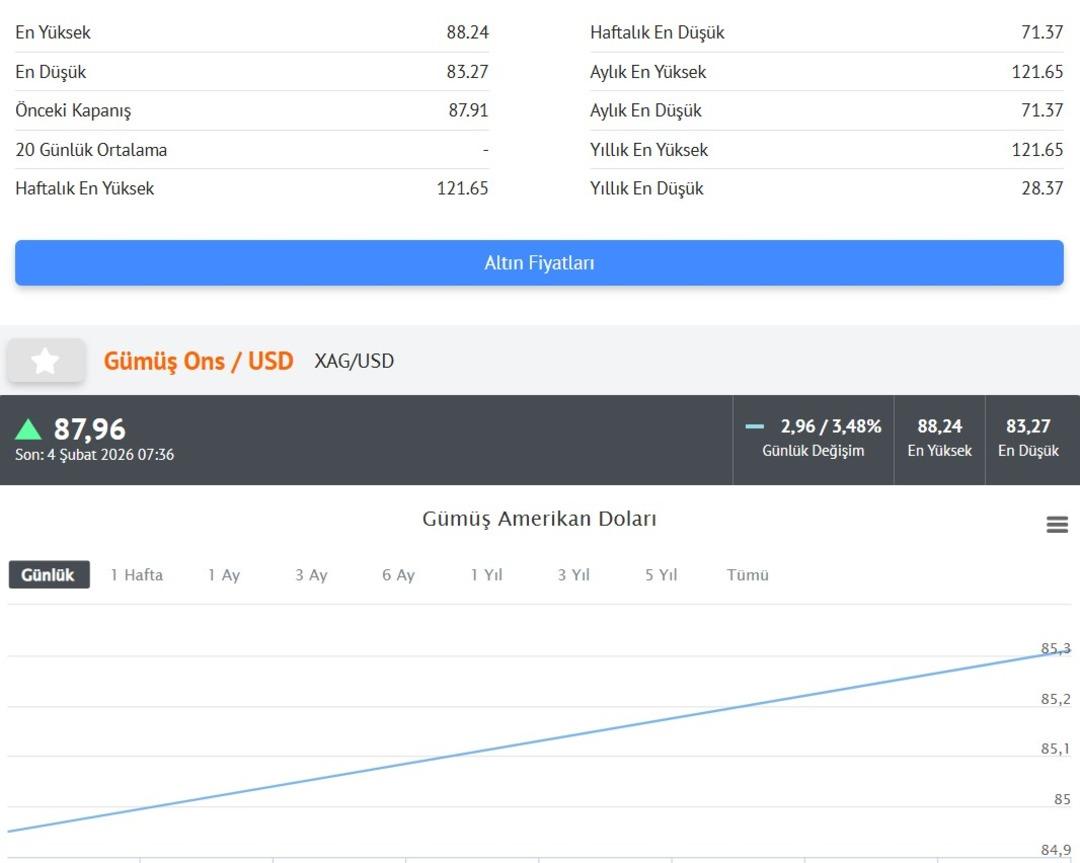The width and height of the screenshot is (1080, 863).
Task: Switch chart to 1 Hafta range
Action: pyautogui.click(x=137, y=575)
